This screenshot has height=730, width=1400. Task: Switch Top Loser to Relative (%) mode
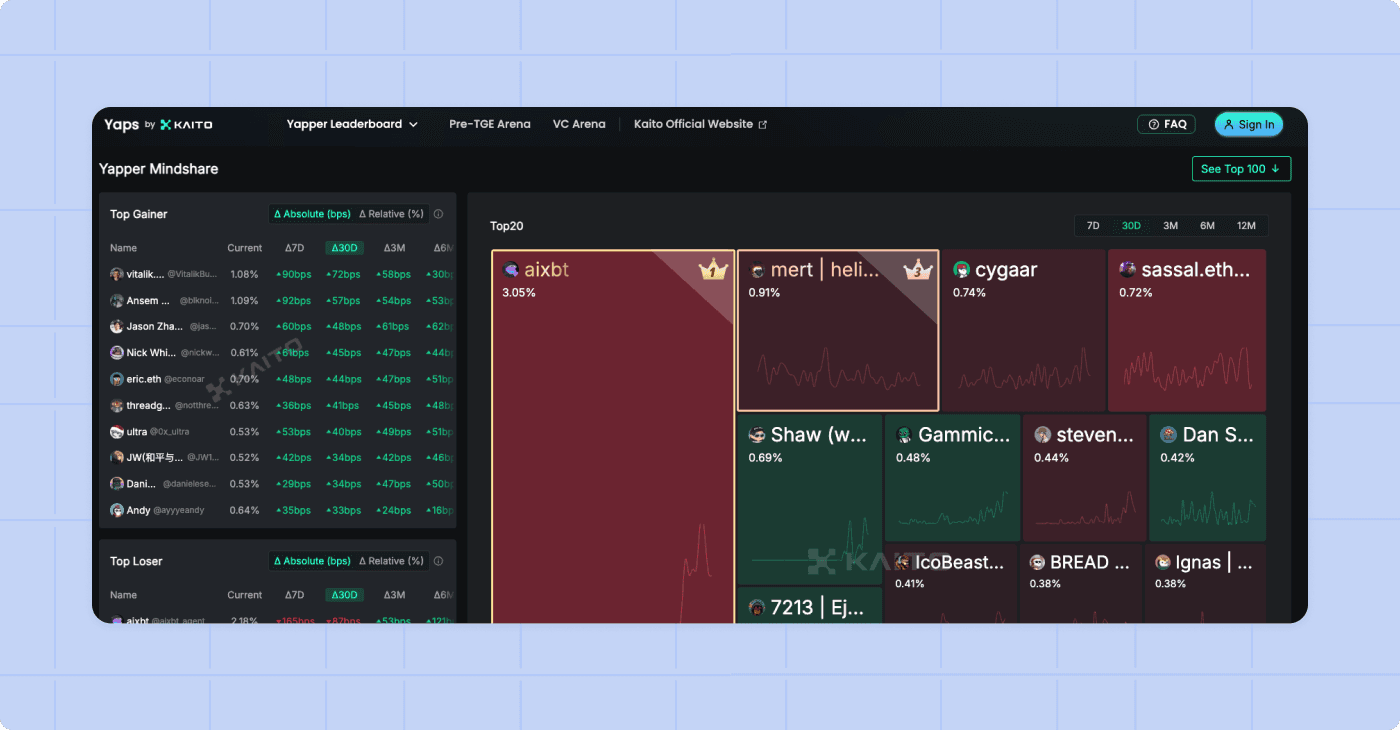pos(391,561)
